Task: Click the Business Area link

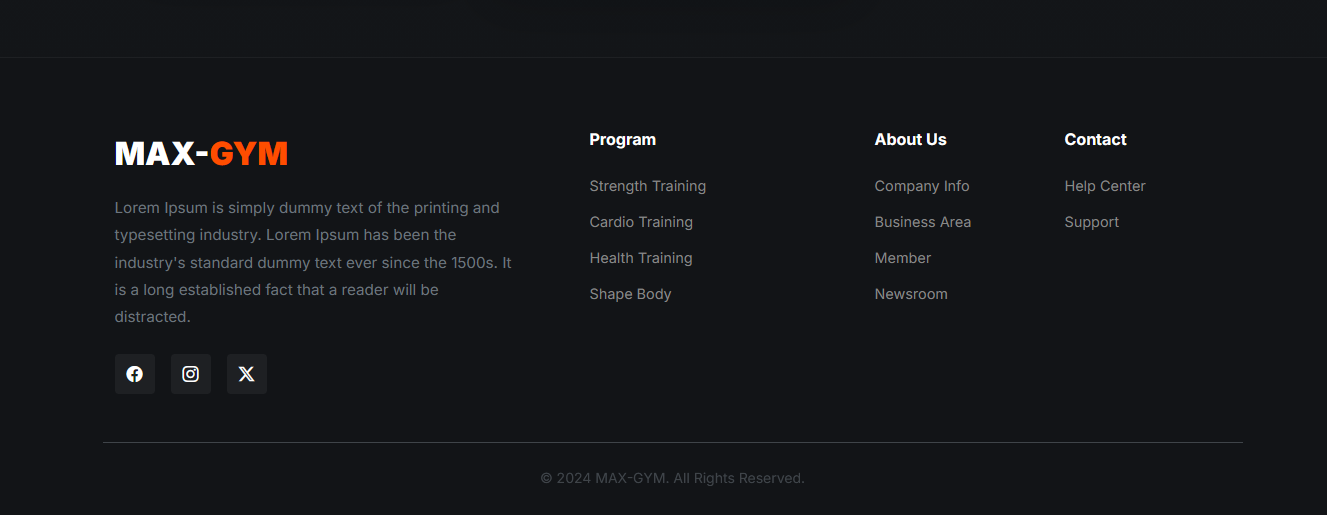Action: point(922,222)
